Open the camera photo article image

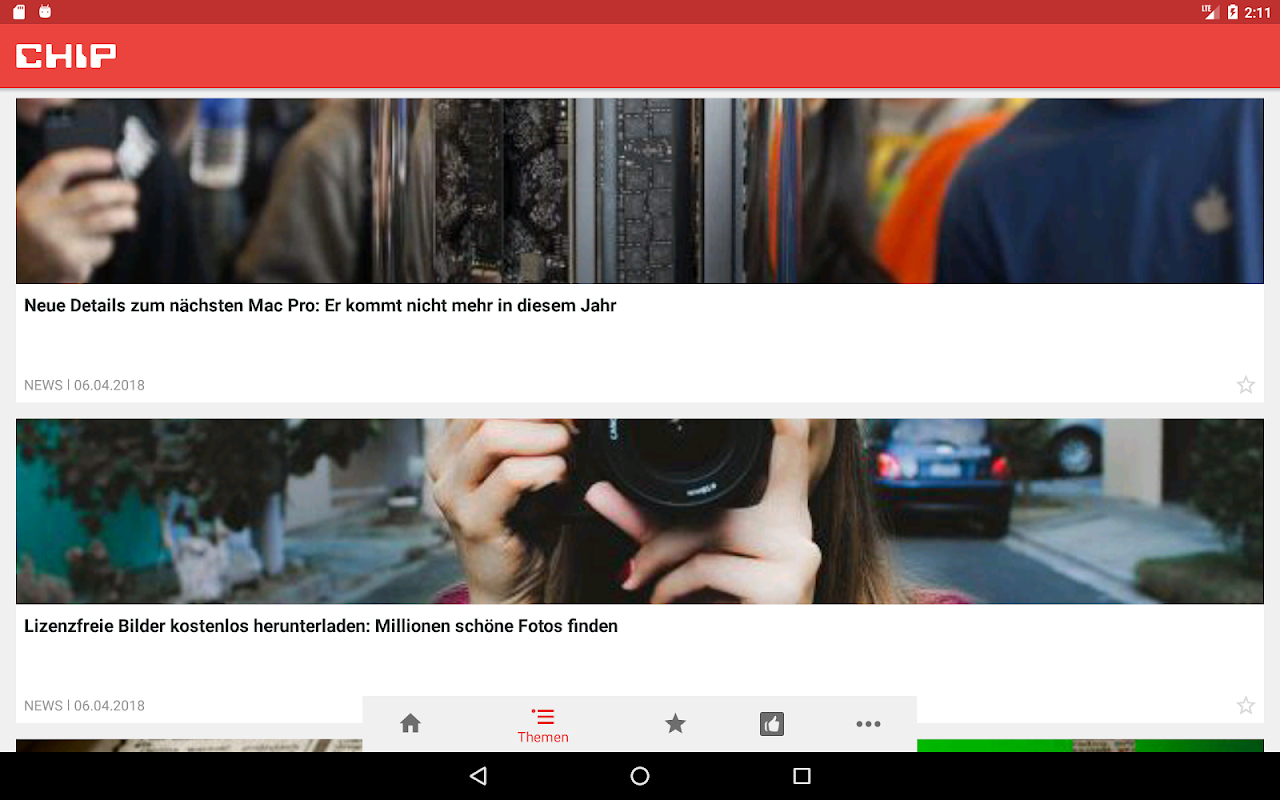pyautogui.click(x=640, y=511)
